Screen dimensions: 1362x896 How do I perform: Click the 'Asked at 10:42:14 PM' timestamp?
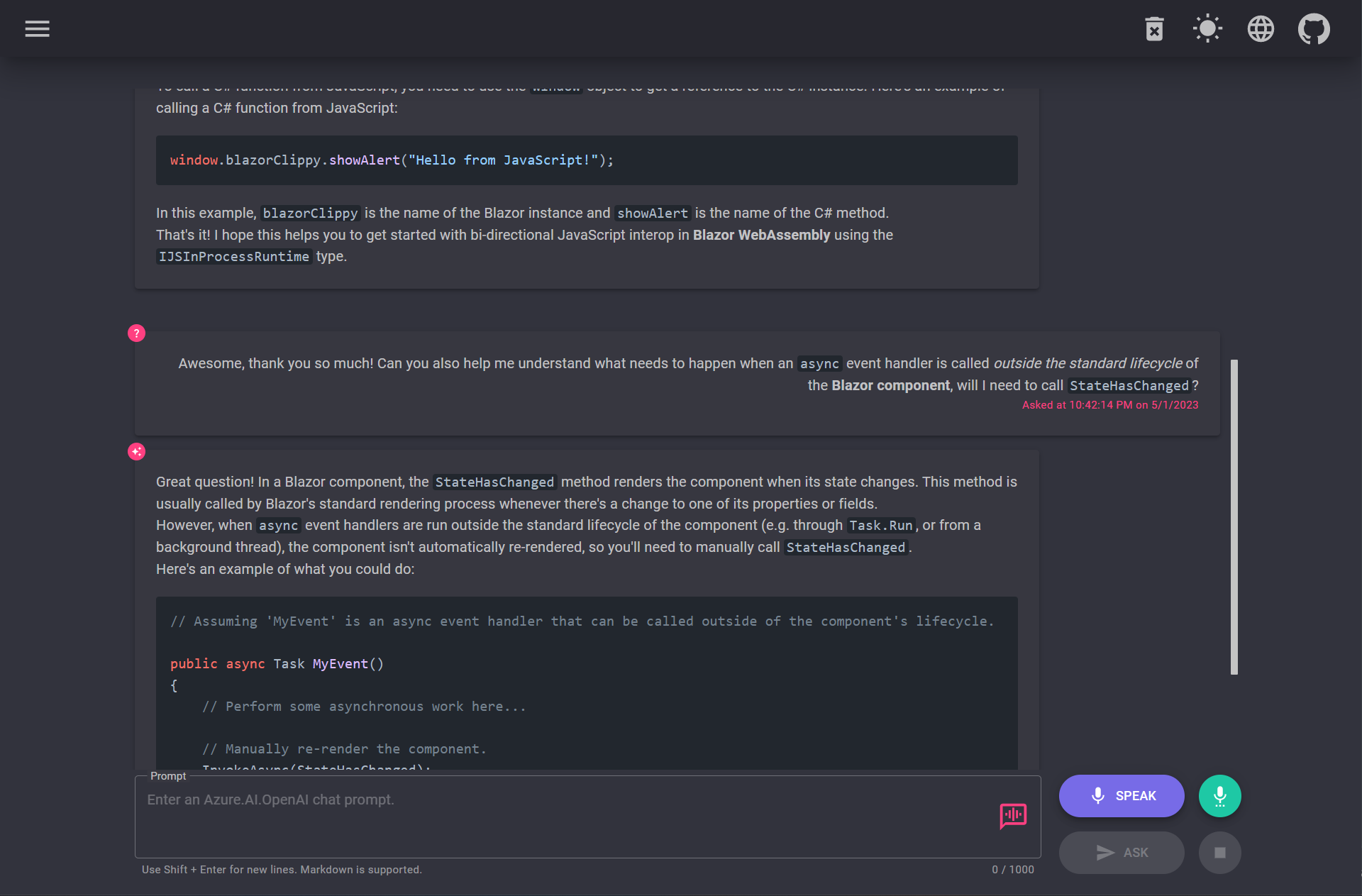point(1109,405)
